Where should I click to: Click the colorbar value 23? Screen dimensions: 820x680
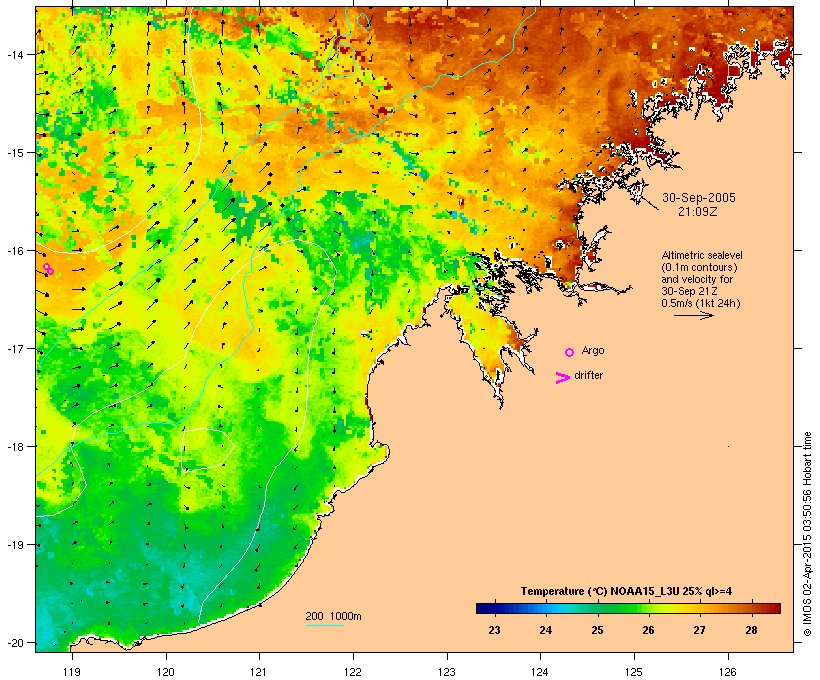tap(494, 630)
